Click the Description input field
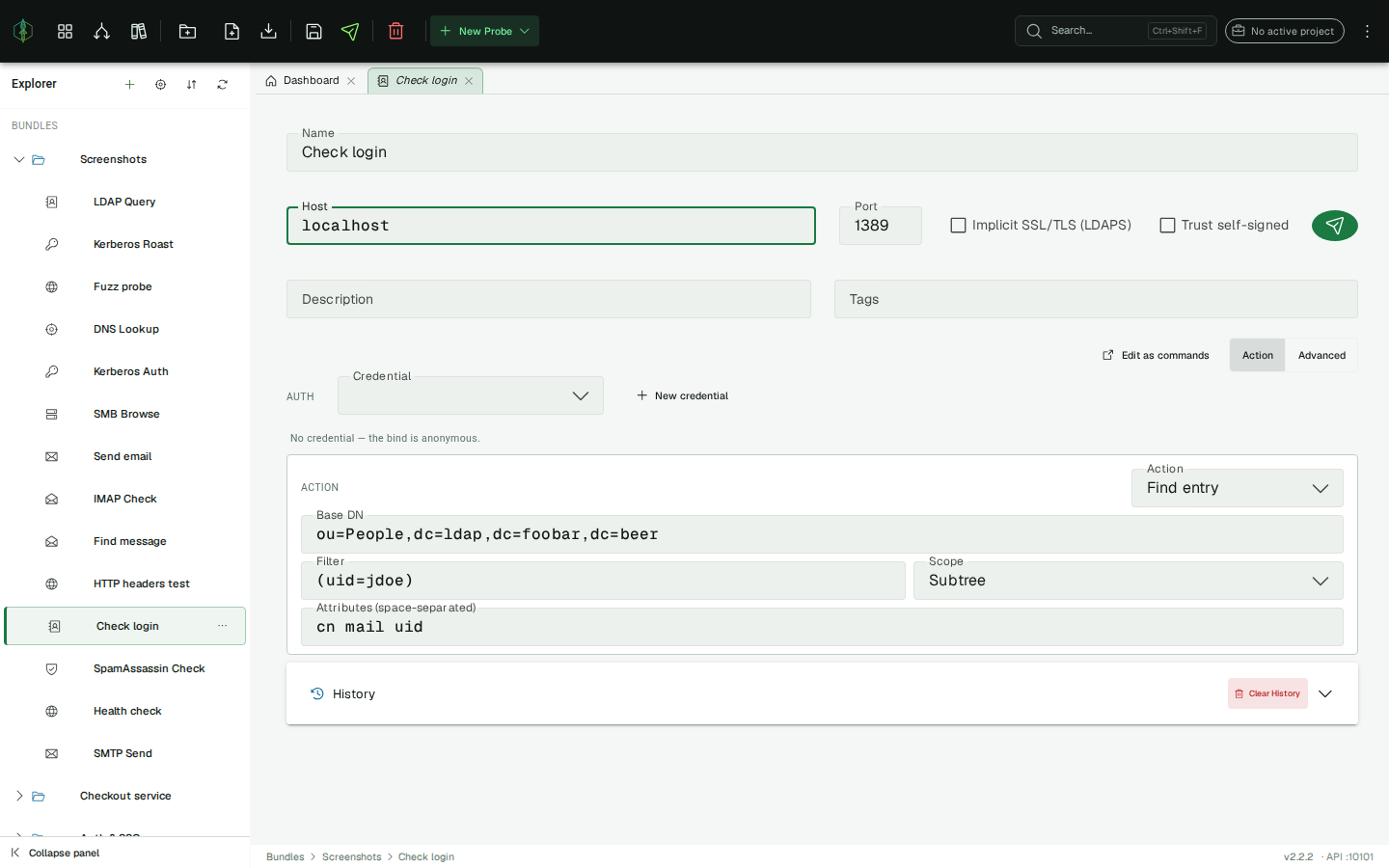1389x868 pixels. [548, 299]
